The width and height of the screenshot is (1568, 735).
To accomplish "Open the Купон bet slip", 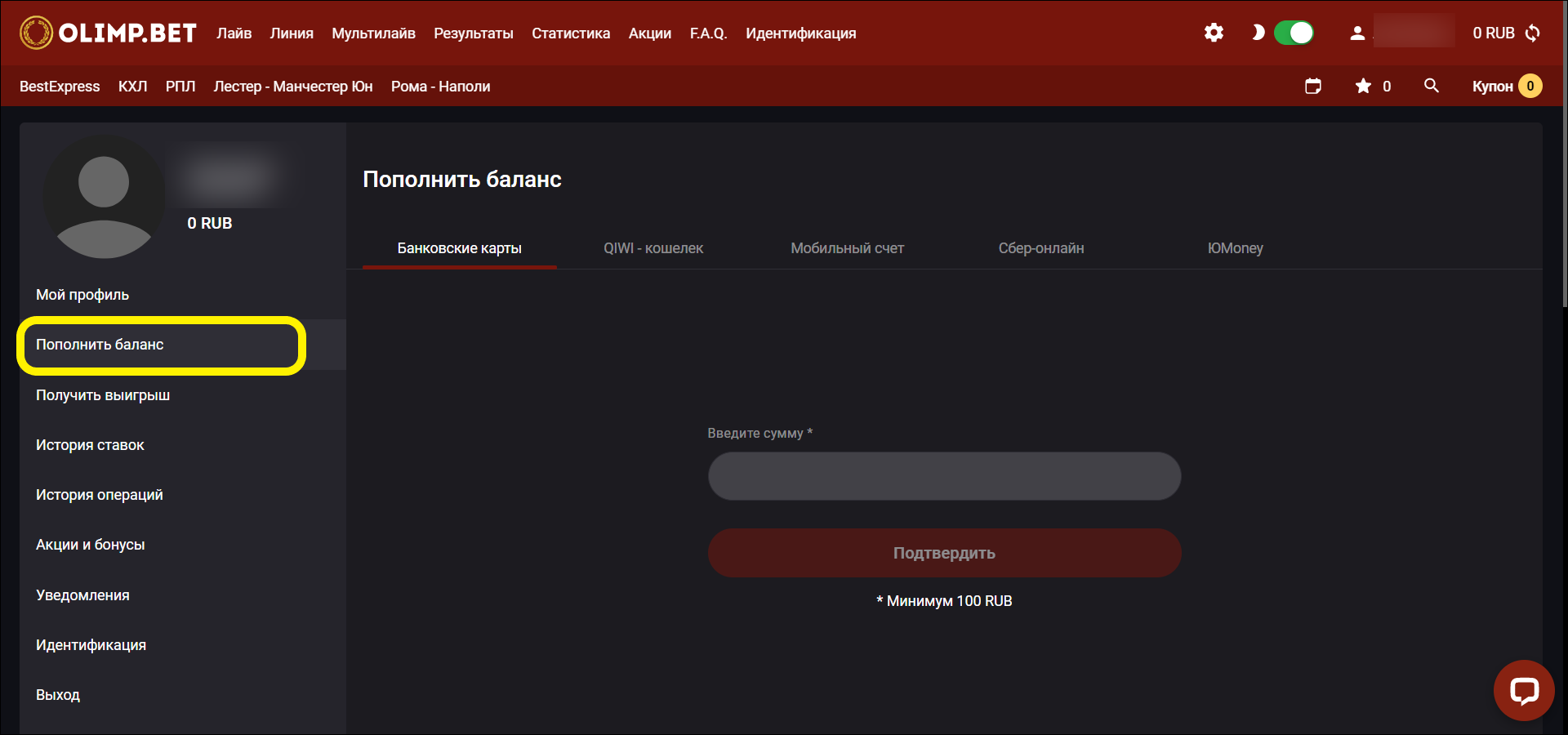I will point(1507,86).
